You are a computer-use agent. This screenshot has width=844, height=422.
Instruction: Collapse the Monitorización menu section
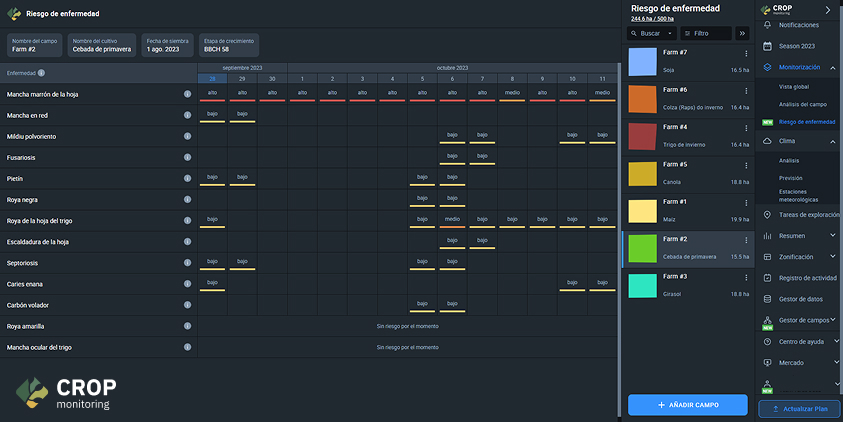(833, 67)
